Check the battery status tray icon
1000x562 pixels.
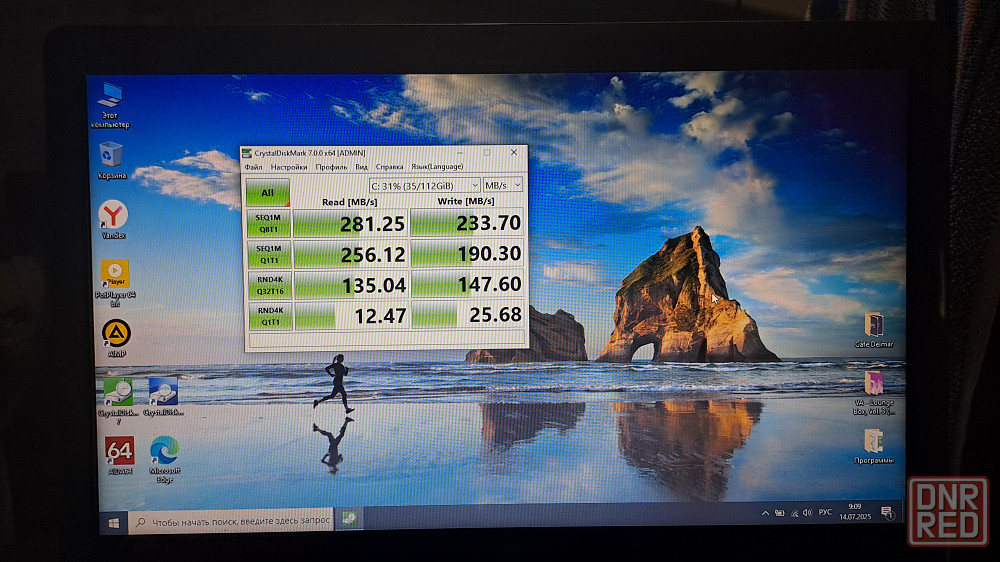pos(779,513)
